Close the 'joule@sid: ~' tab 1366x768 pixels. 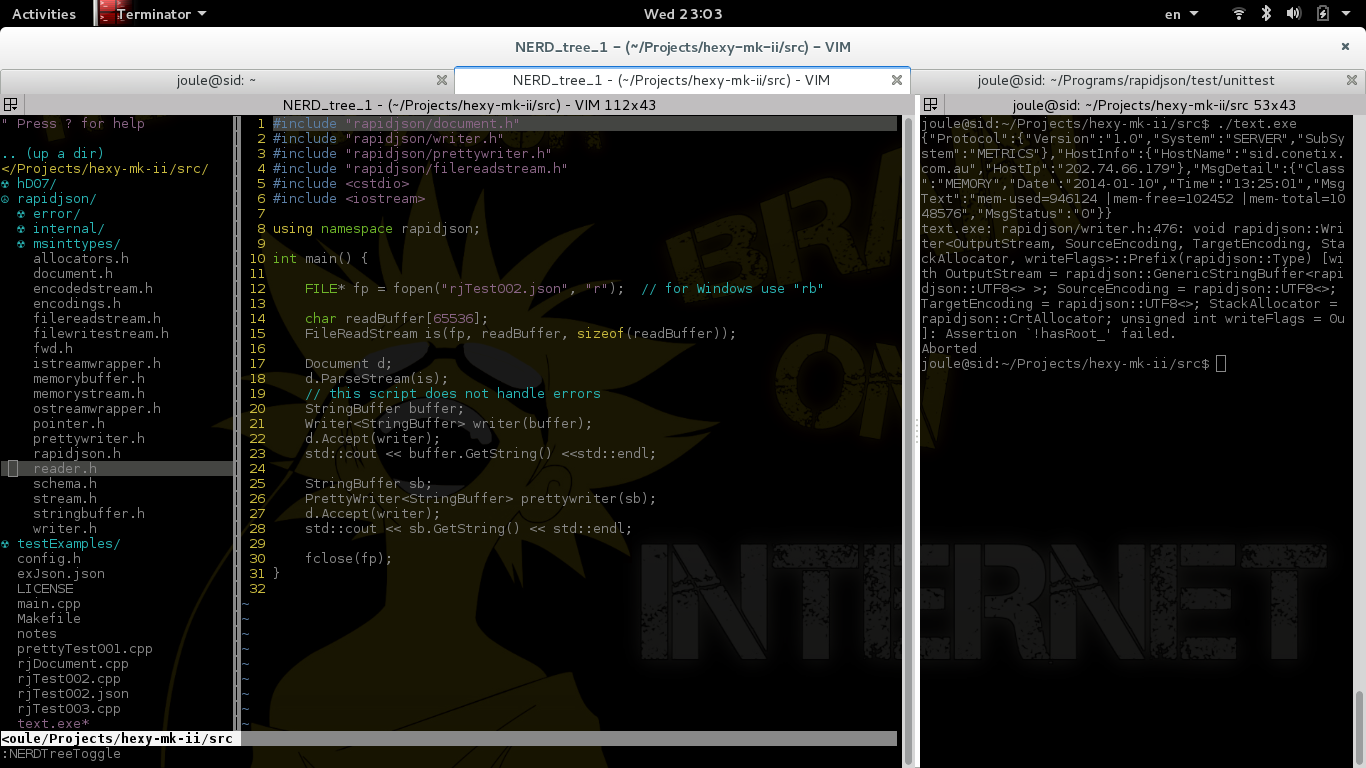pyautogui.click(x=442, y=80)
